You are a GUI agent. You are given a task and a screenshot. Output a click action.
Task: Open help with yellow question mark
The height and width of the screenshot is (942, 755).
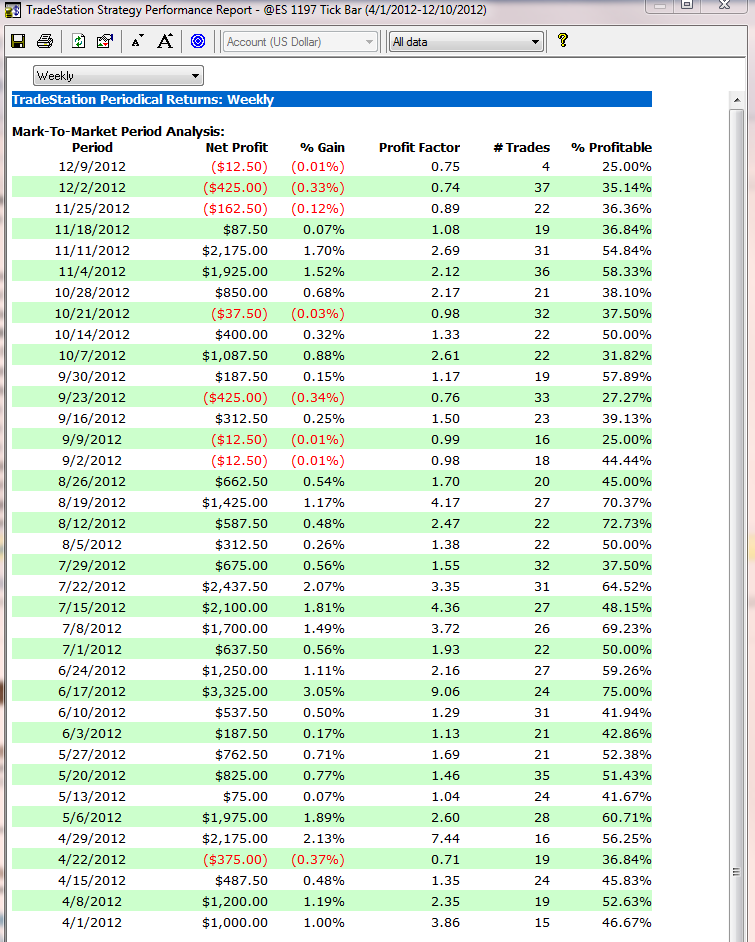563,40
